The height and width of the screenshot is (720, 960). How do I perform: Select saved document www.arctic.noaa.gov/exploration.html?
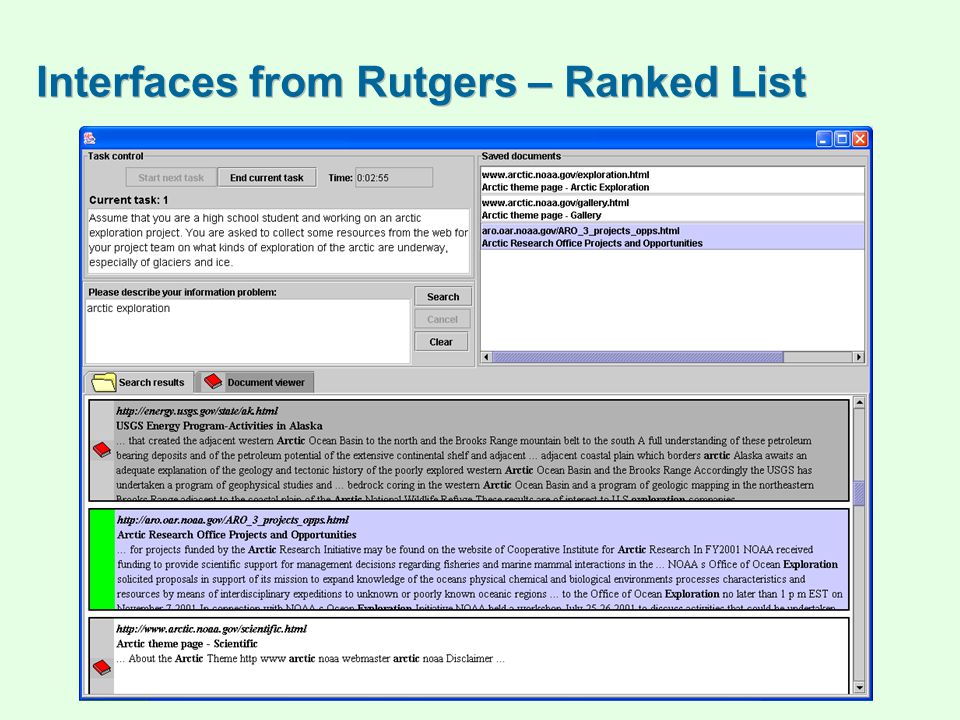click(672, 181)
